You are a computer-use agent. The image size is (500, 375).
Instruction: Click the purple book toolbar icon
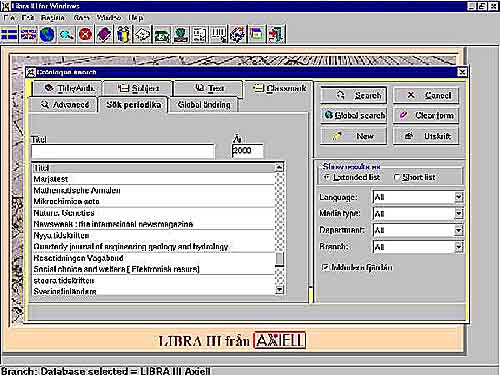[x=104, y=34]
